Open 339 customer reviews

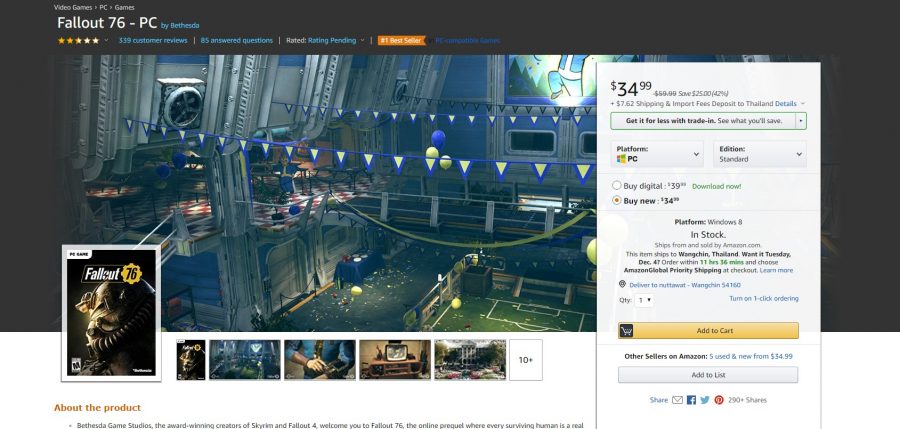[x=153, y=40]
